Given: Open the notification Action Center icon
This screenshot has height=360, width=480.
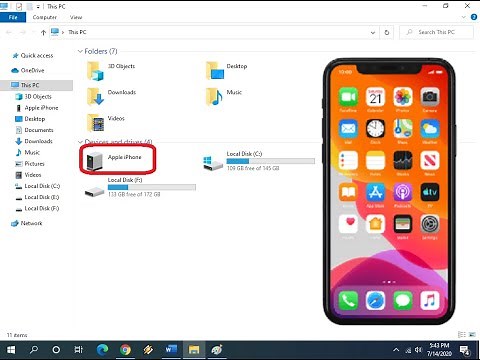Looking at the screenshot, I should coord(464,350).
